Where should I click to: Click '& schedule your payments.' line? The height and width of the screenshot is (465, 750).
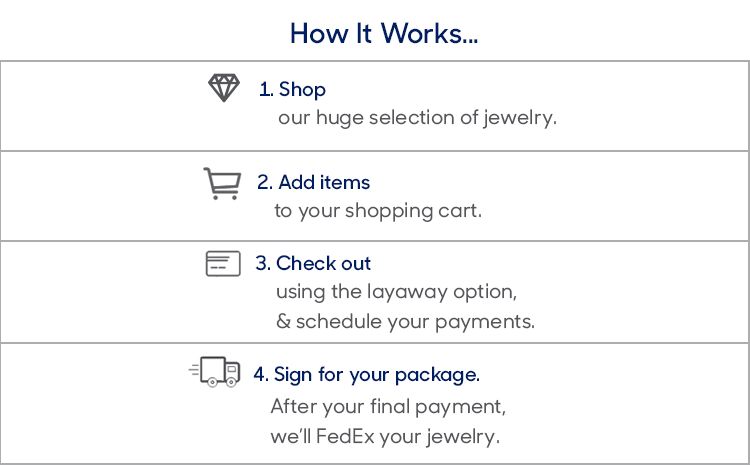coord(405,322)
